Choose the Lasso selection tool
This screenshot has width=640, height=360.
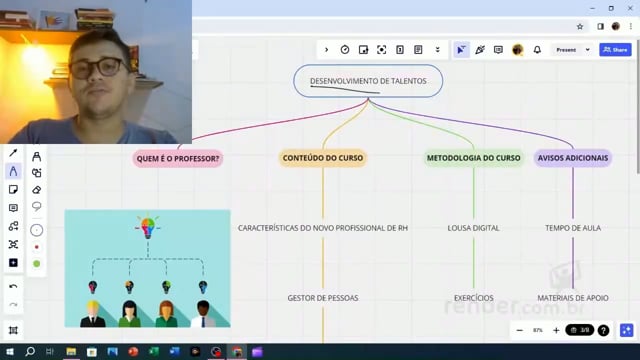point(36,207)
